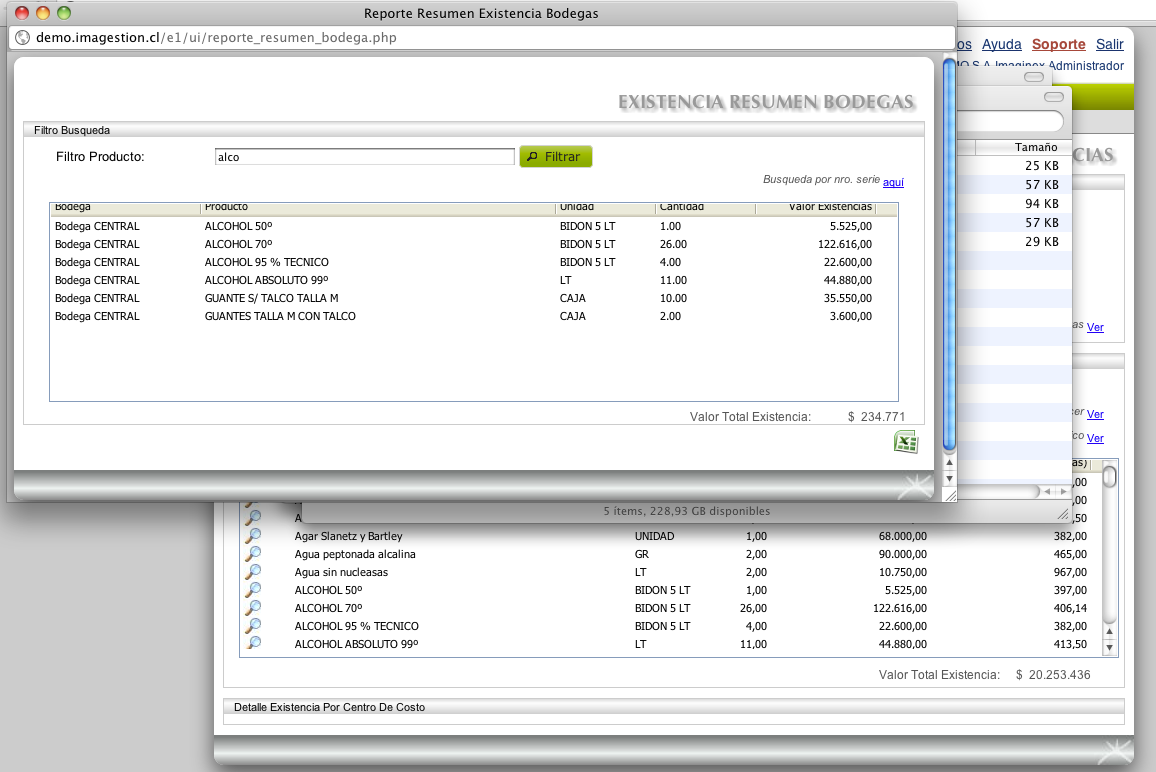
Task: Open magnifier icon for Agar Slanetz y Bartley
Action: click(254, 535)
